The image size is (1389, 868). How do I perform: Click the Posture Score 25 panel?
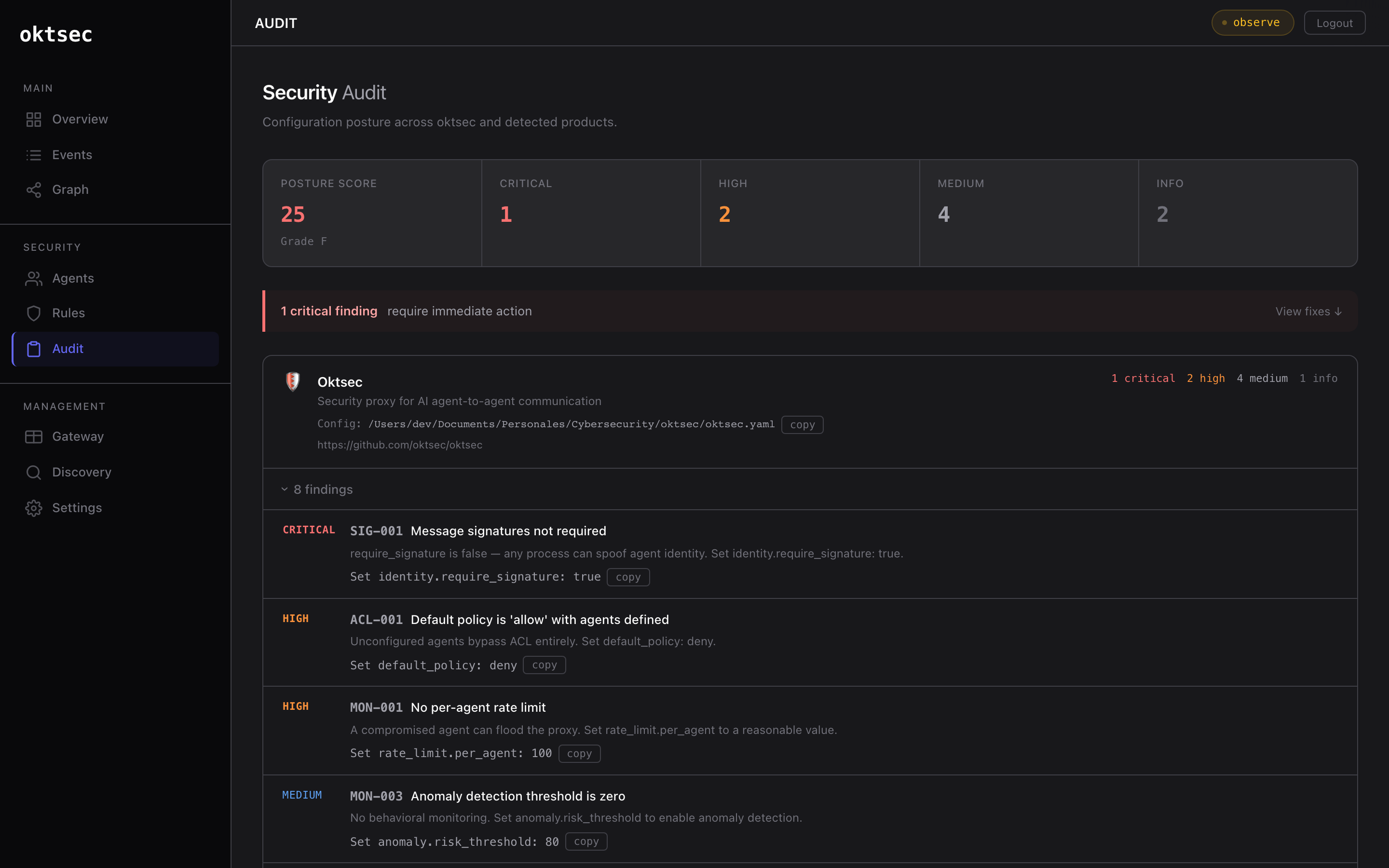(x=371, y=213)
